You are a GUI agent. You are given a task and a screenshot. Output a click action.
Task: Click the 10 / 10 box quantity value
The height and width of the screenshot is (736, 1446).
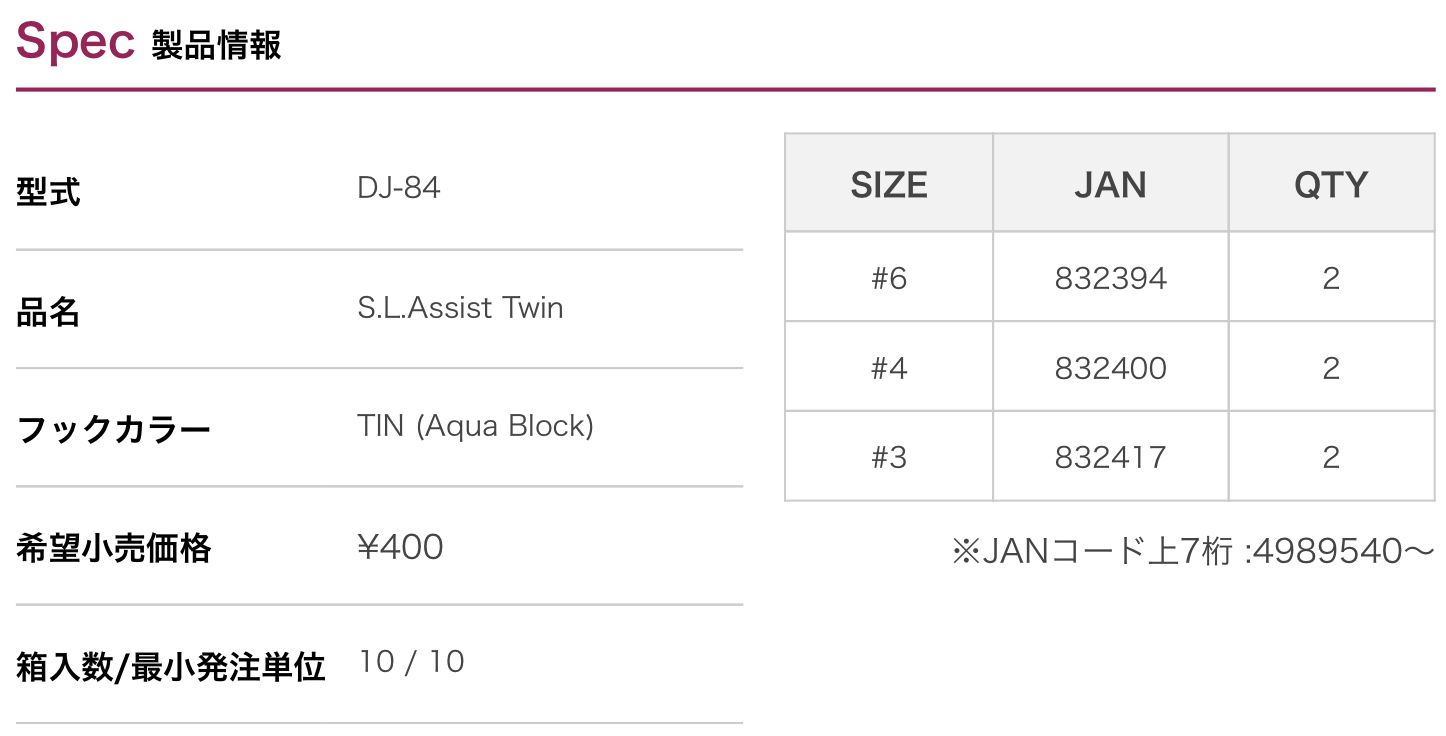412,662
